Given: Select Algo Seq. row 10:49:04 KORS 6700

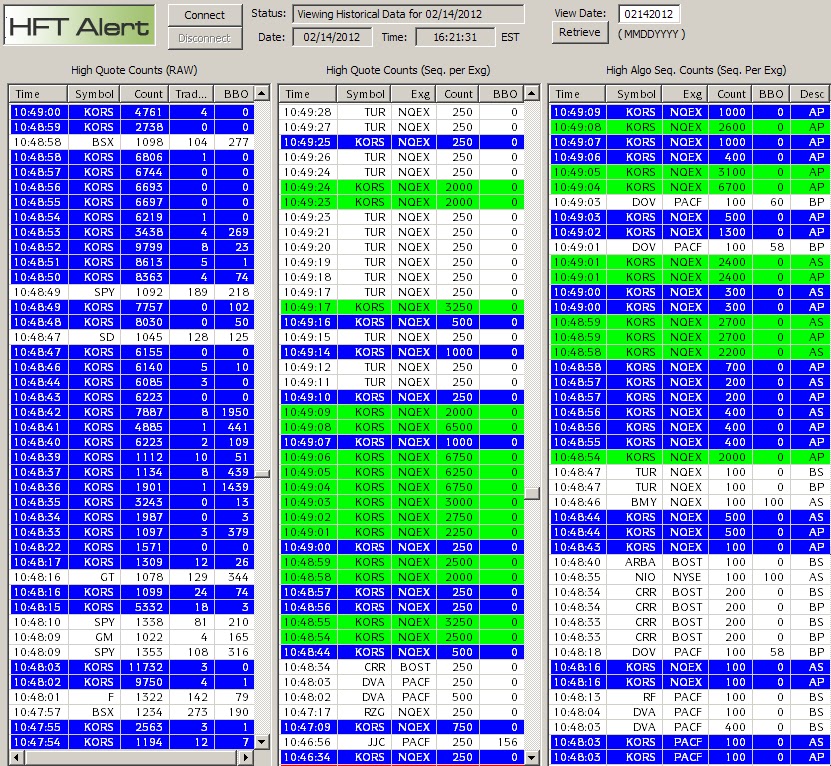Looking at the screenshot, I should click(x=691, y=187).
